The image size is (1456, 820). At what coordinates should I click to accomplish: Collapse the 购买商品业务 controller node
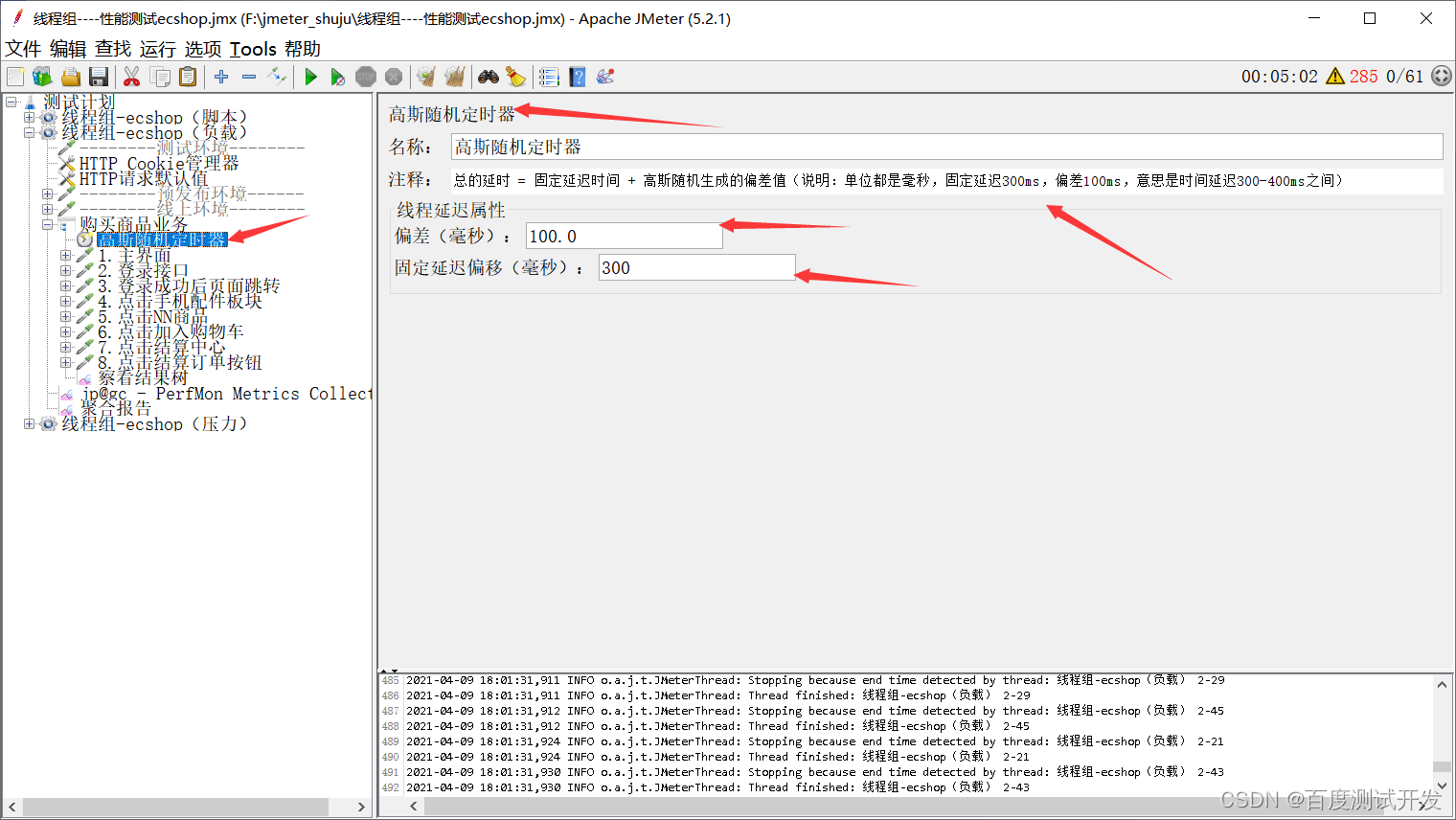[x=47, y=224]
